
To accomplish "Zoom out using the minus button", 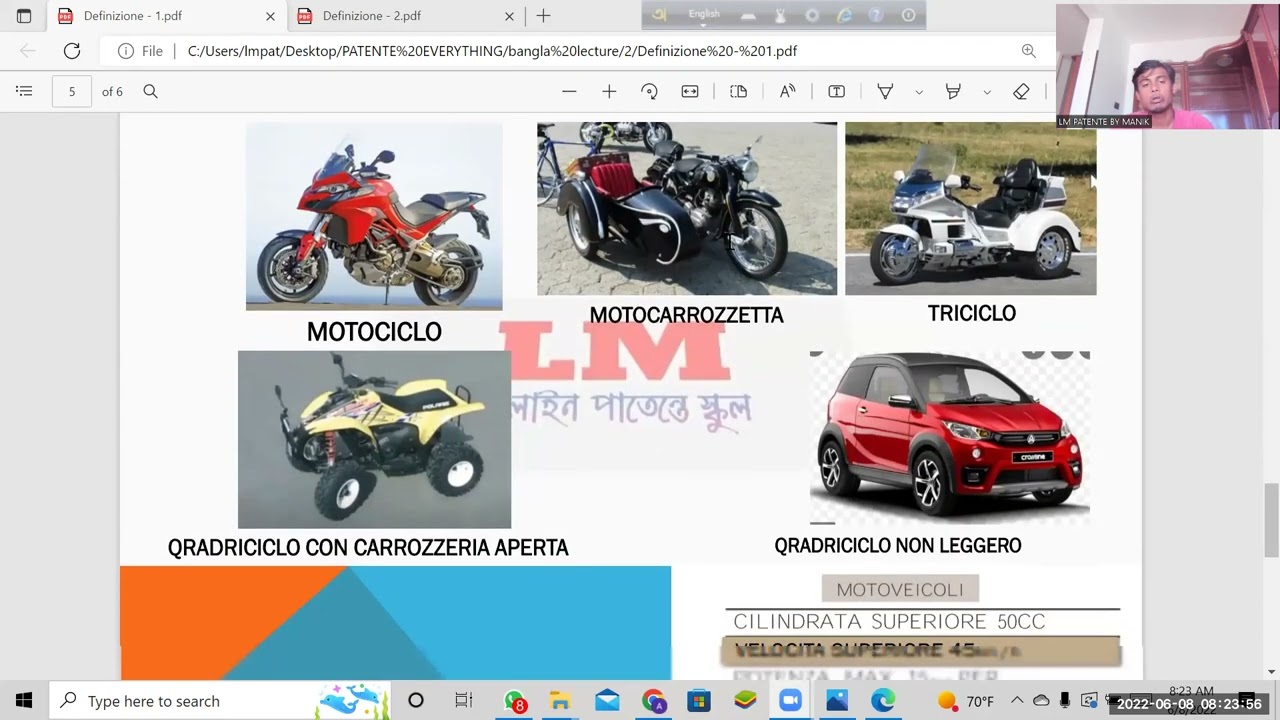I will click(x=569, y=91).
